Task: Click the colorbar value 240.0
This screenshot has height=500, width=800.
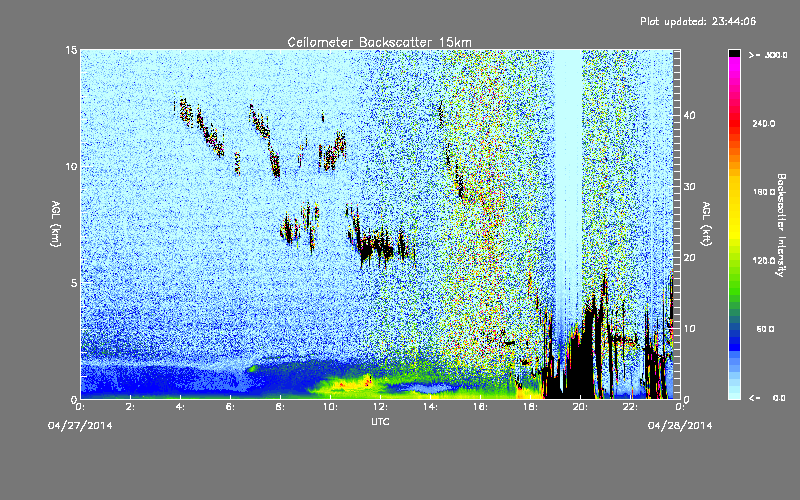Action: (x=764, y=123)
